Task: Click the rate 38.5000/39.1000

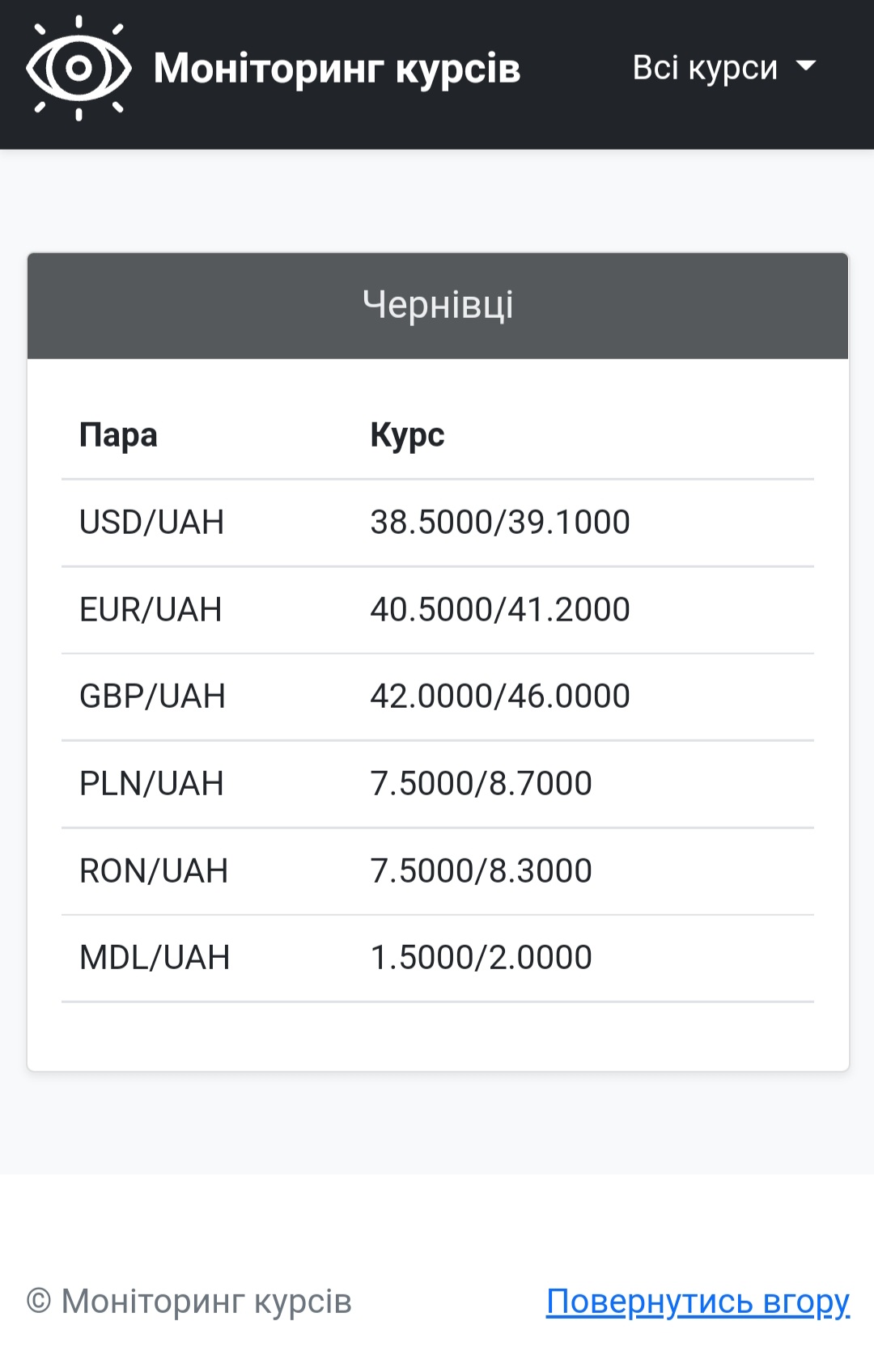Action: (x=500, y=523)
